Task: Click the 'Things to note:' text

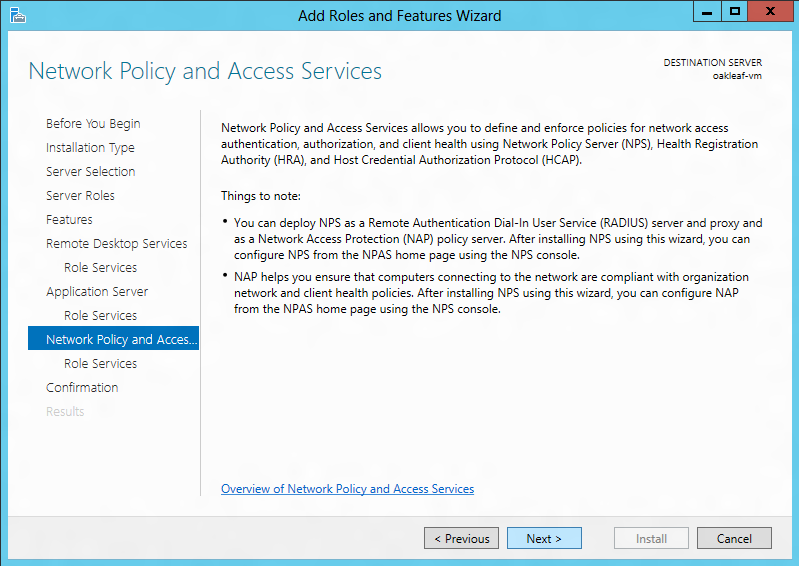Action: (261, 196)
